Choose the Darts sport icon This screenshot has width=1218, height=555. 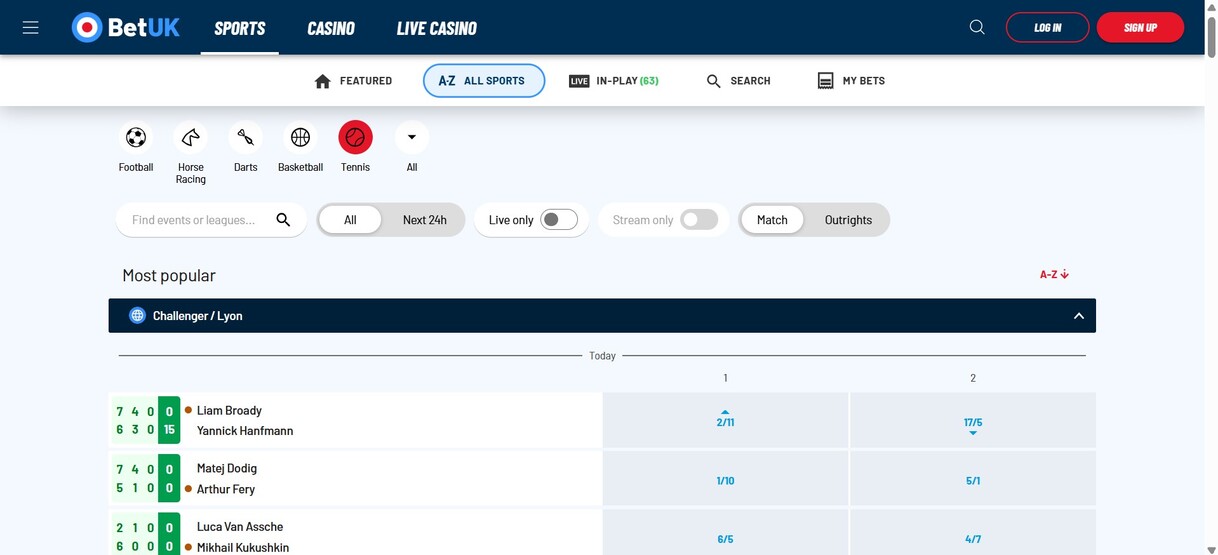245,138
